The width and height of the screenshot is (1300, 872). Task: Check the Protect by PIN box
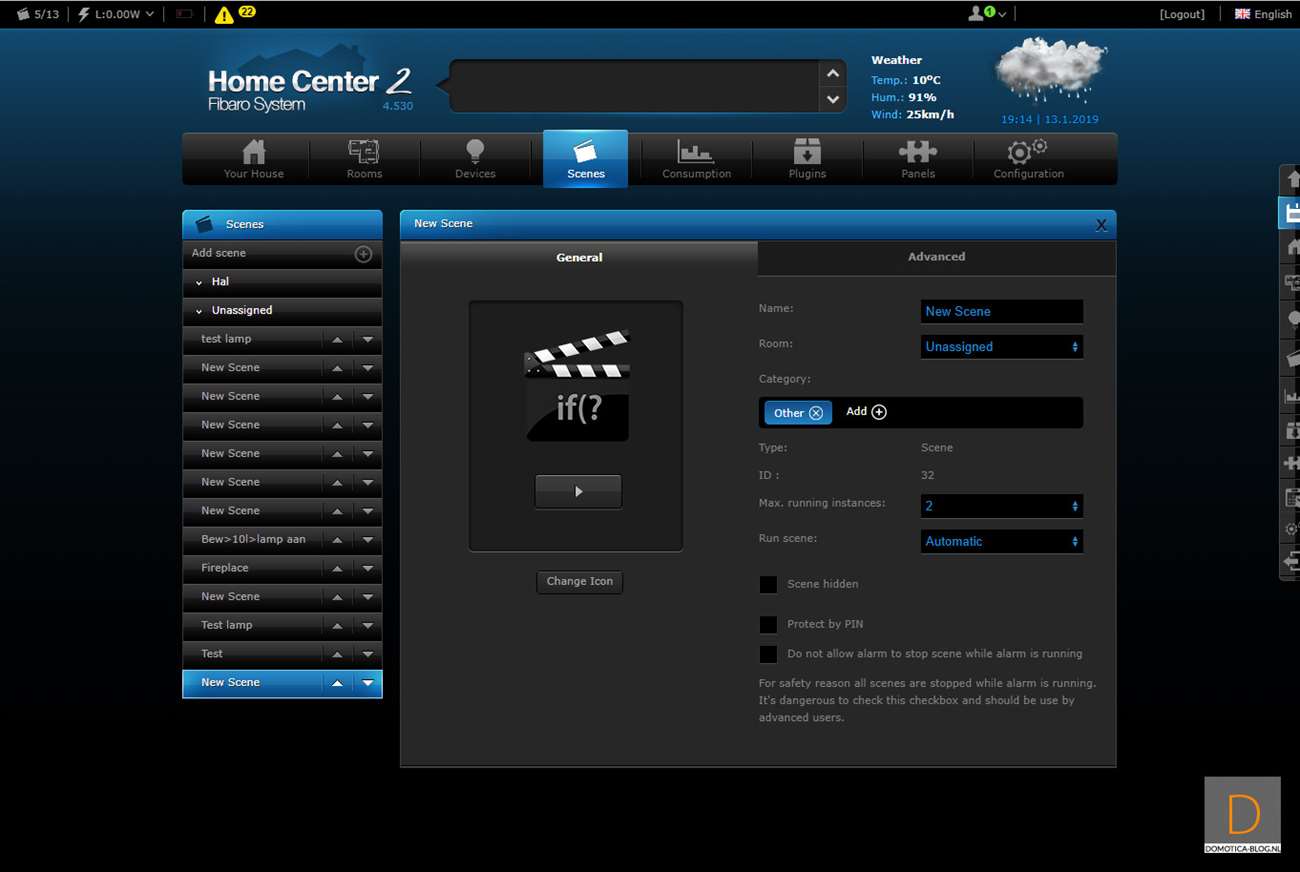[x=768, y=625]
